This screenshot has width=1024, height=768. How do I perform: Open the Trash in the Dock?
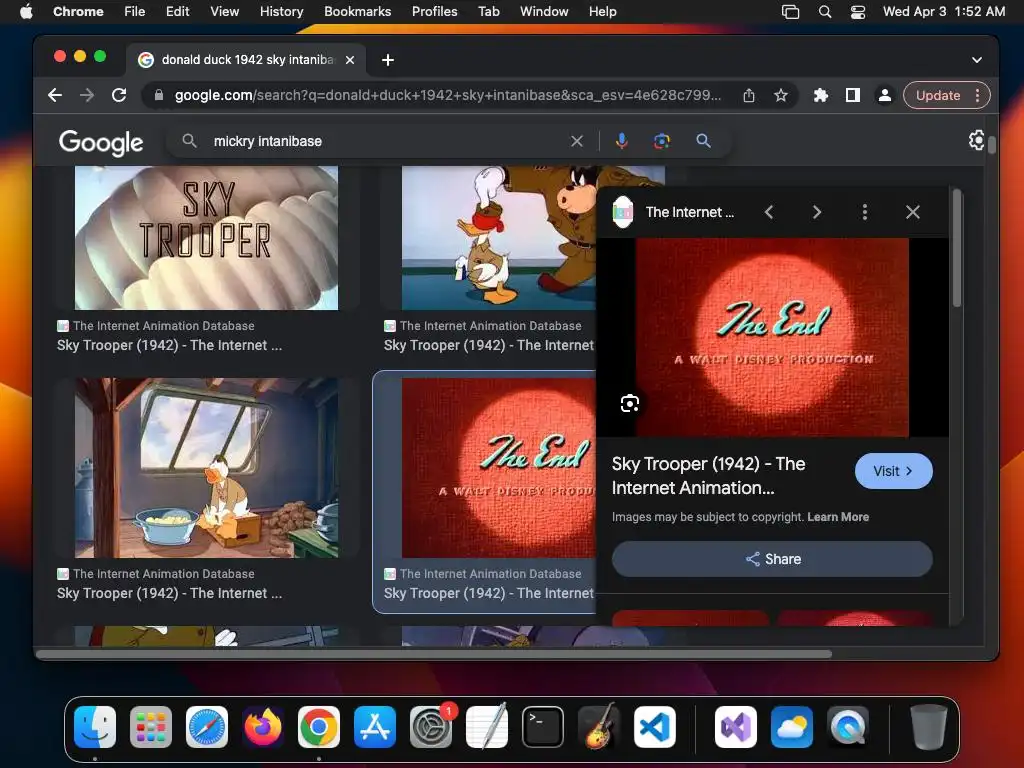929,727
